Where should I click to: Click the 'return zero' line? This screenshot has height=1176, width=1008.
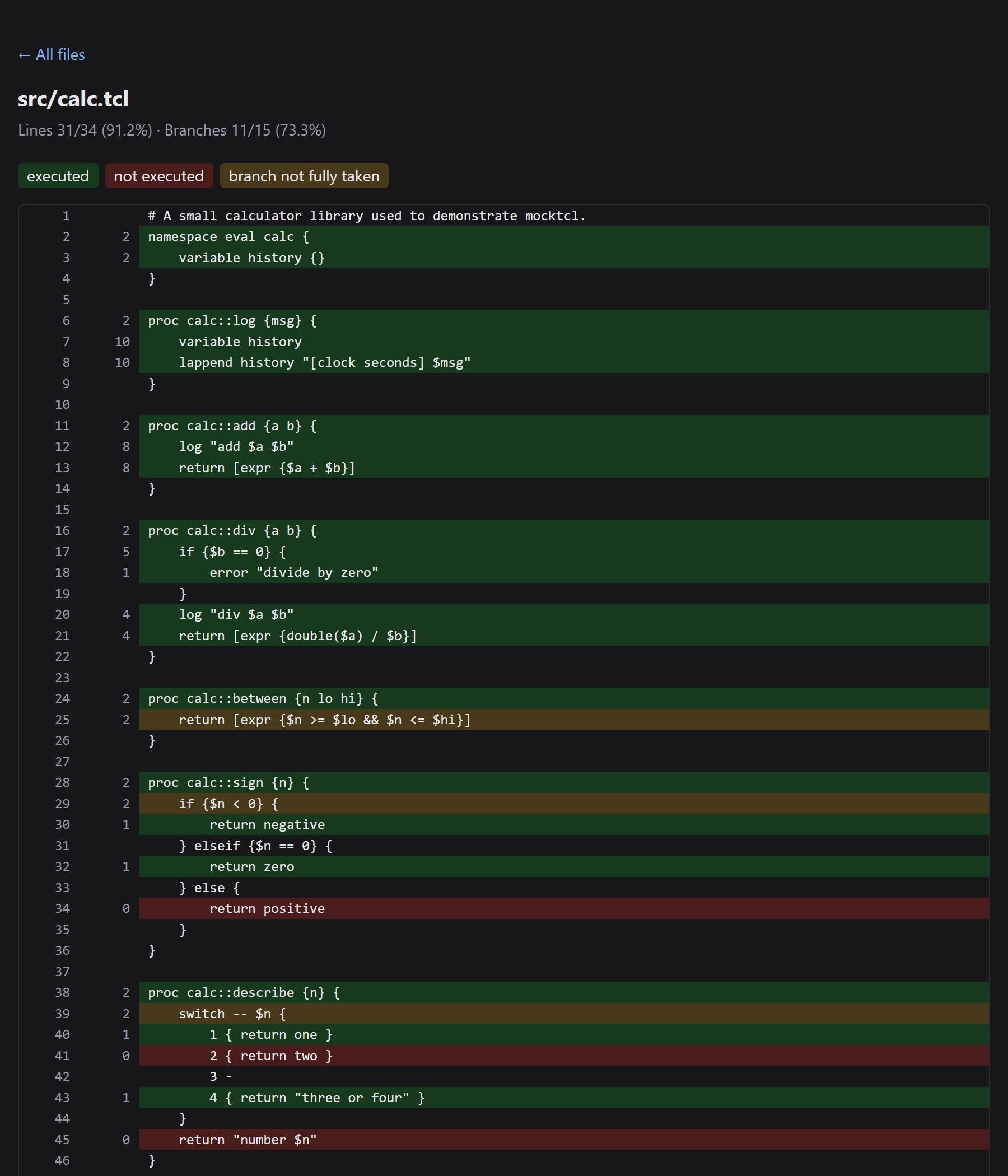tap(564, 867)
